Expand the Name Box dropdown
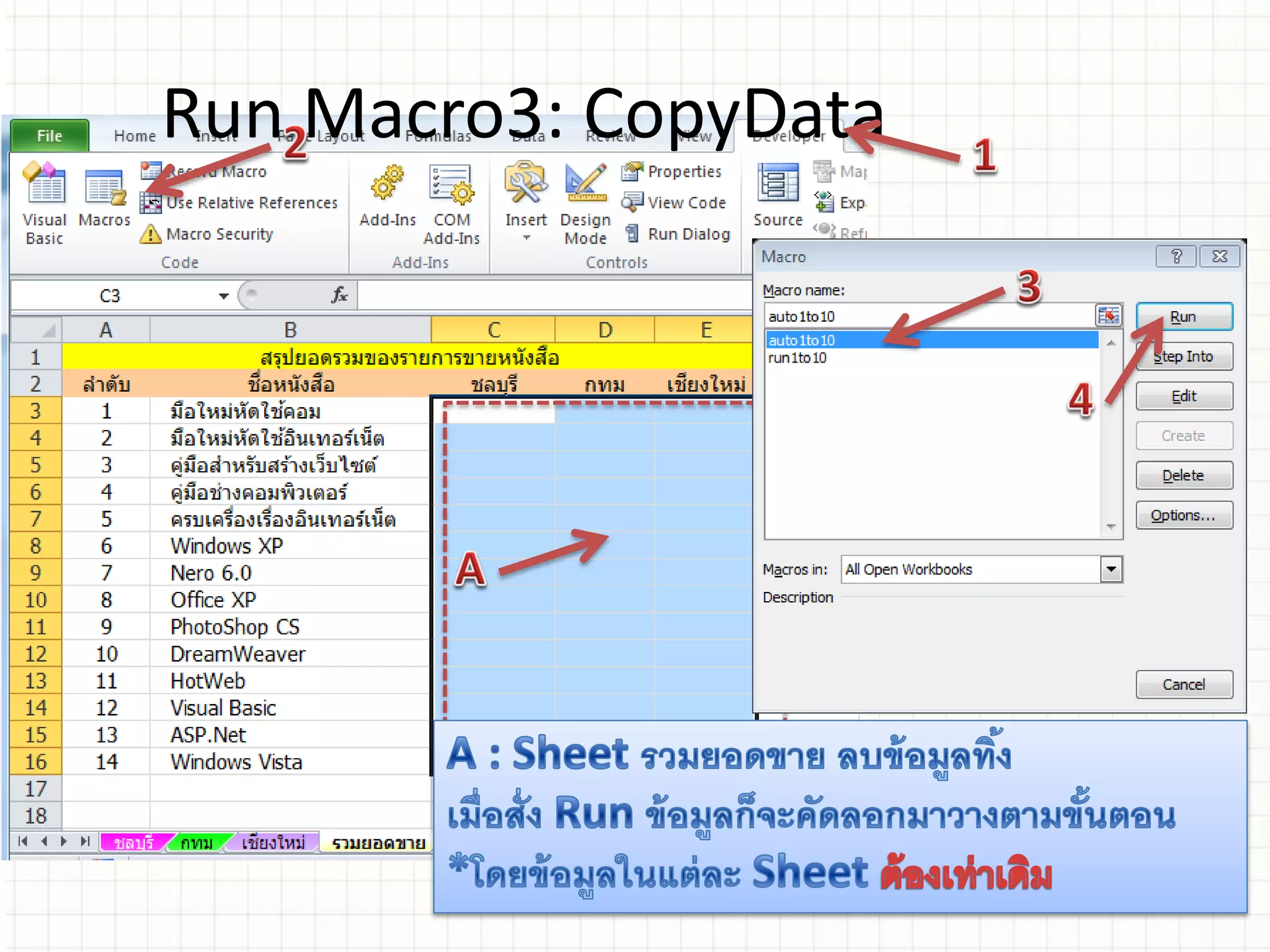The height and width of the screenshot is (952, 1270). tap(223, 296)
